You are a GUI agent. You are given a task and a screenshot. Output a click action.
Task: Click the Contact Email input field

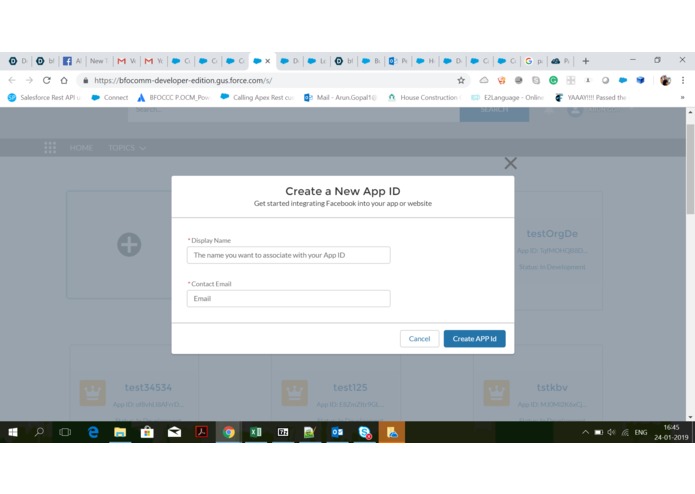pyautogui.click(x=289, y=299)
